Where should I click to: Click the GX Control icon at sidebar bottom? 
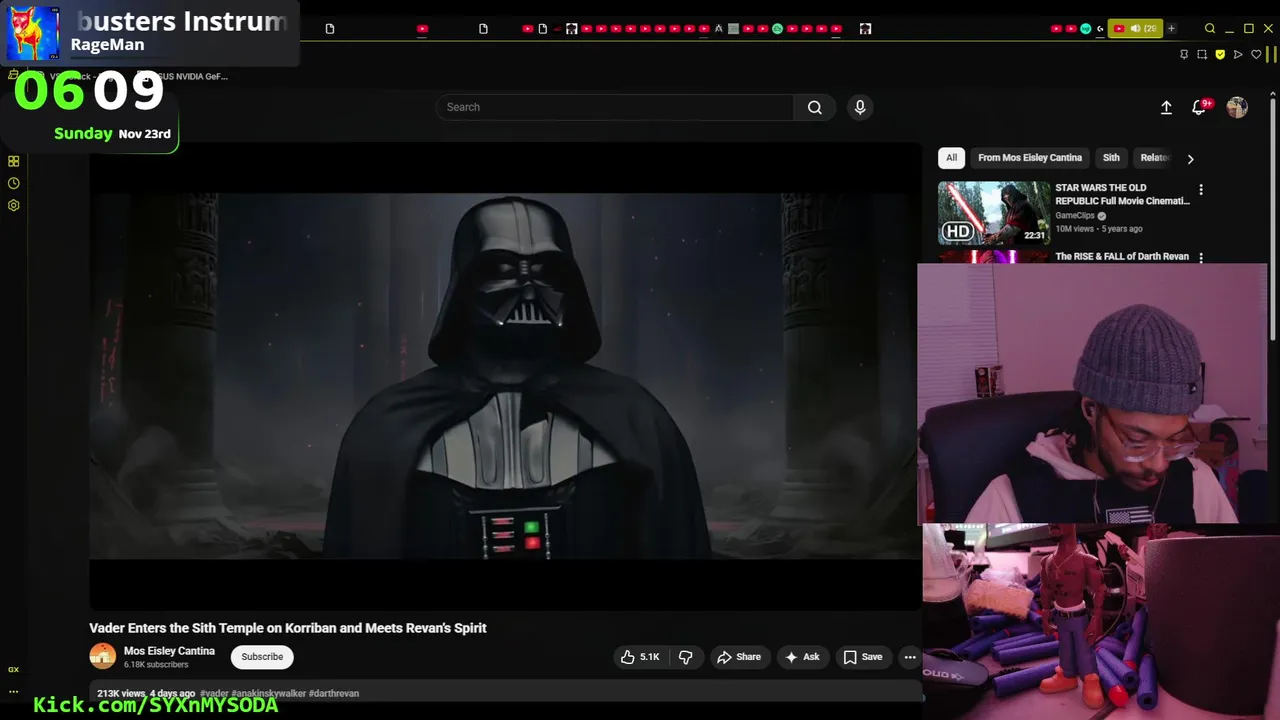[13, 669]
